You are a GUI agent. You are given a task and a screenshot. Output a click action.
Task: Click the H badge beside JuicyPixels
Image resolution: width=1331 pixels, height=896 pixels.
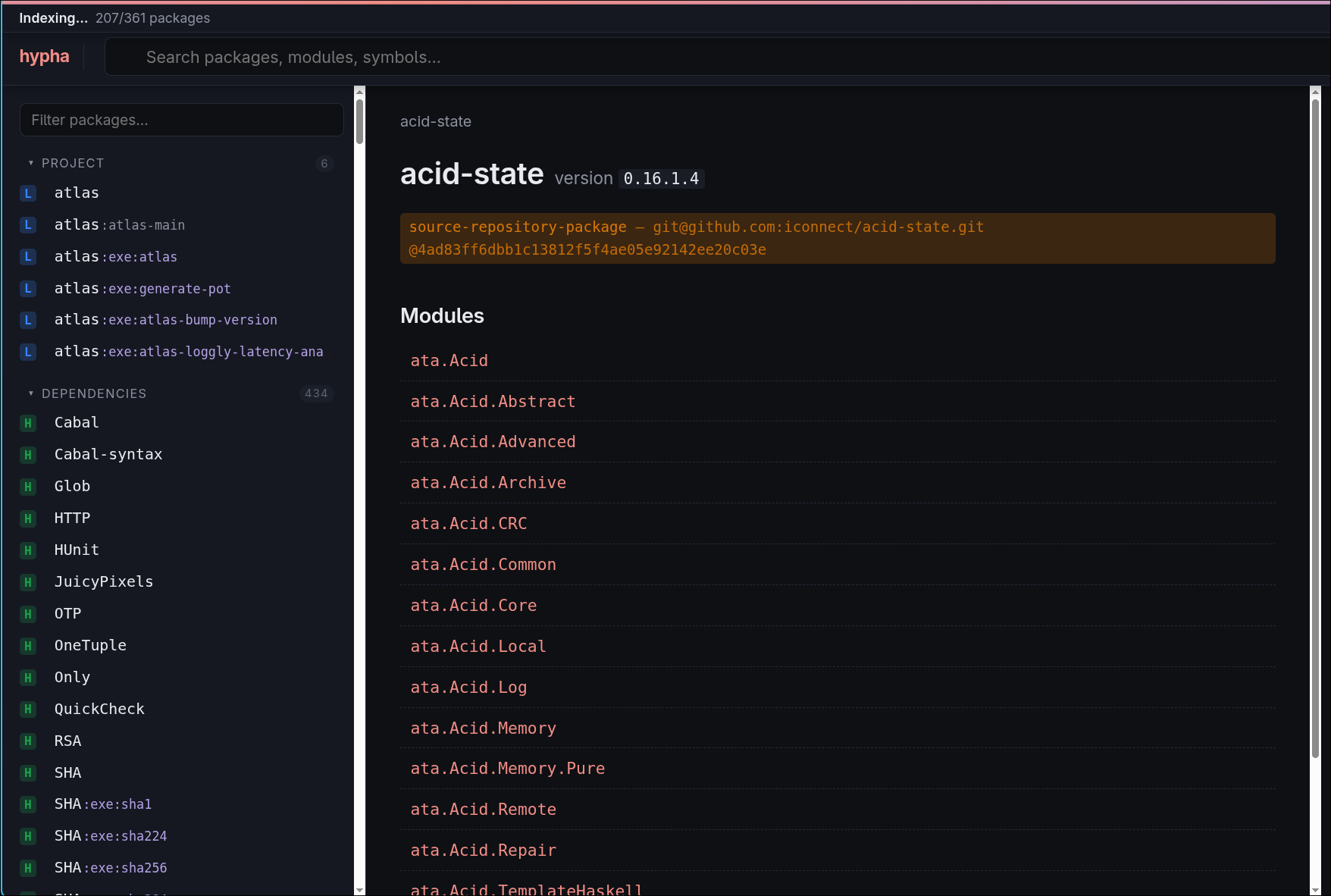pos(28,582)
